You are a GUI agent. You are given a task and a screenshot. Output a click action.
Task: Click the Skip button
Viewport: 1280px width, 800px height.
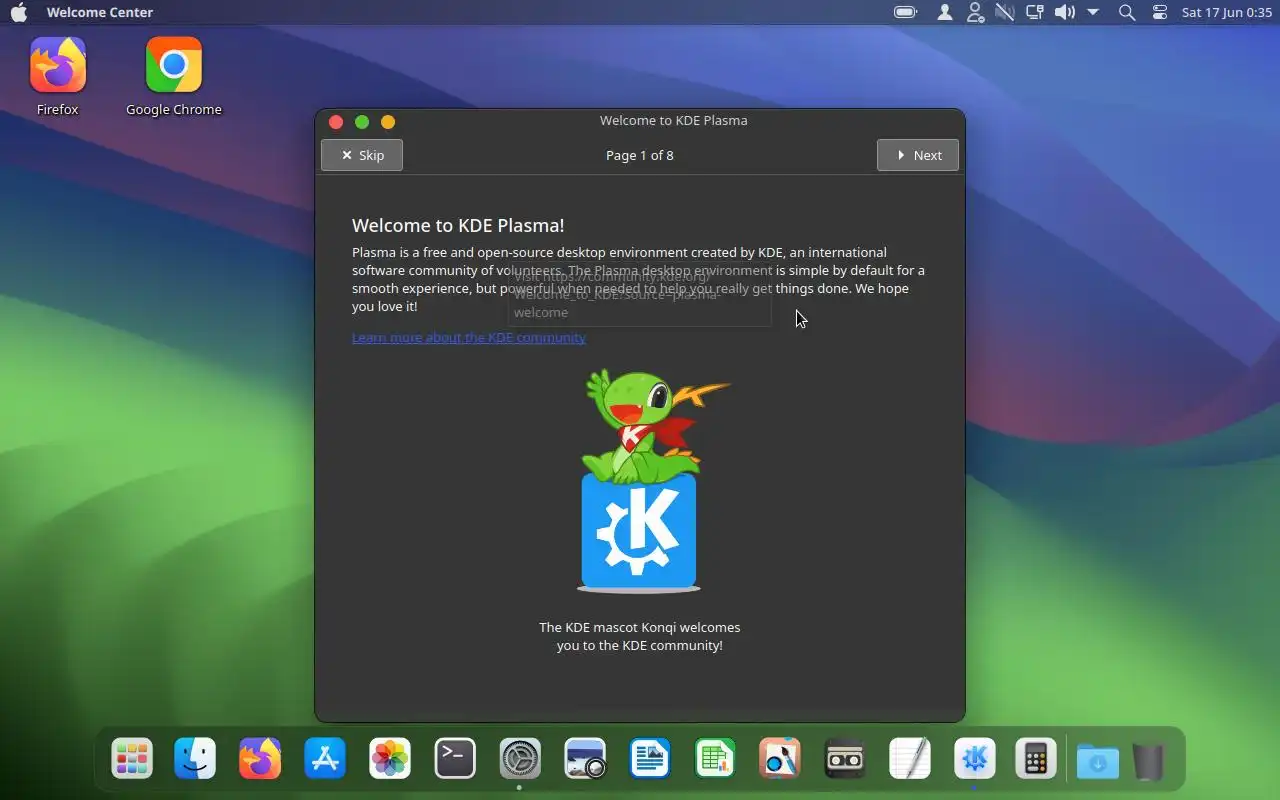362,155
